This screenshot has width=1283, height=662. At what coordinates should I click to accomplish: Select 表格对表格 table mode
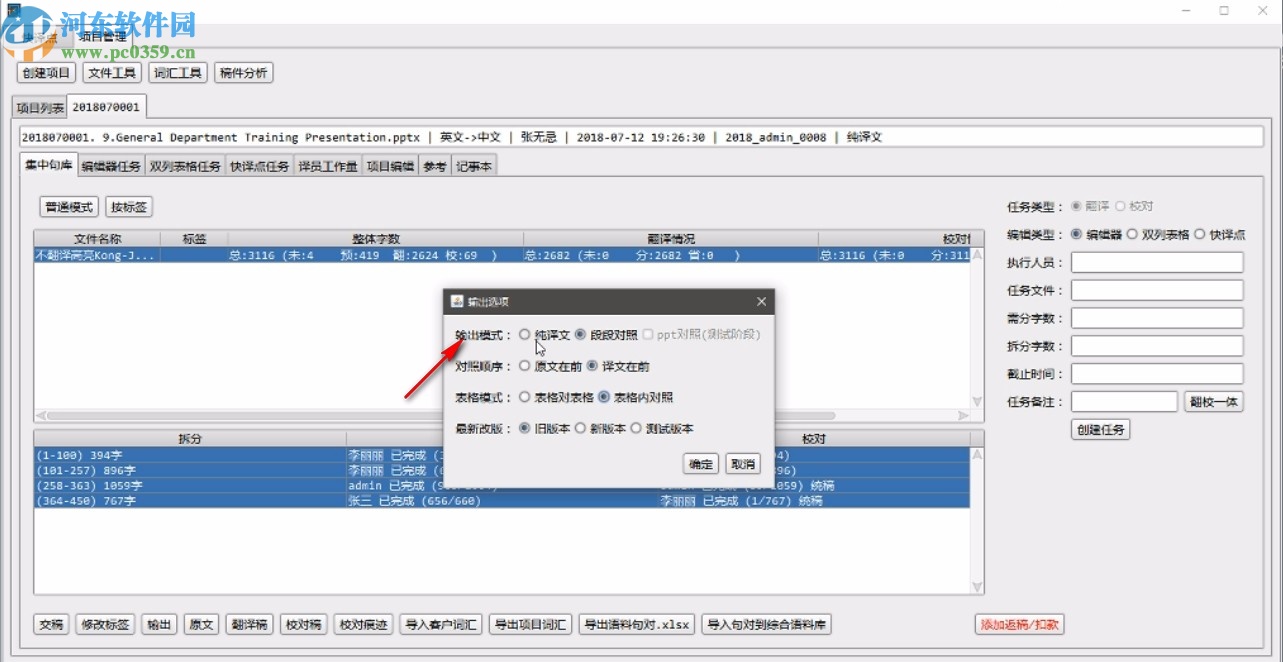[x=525, y=396]
